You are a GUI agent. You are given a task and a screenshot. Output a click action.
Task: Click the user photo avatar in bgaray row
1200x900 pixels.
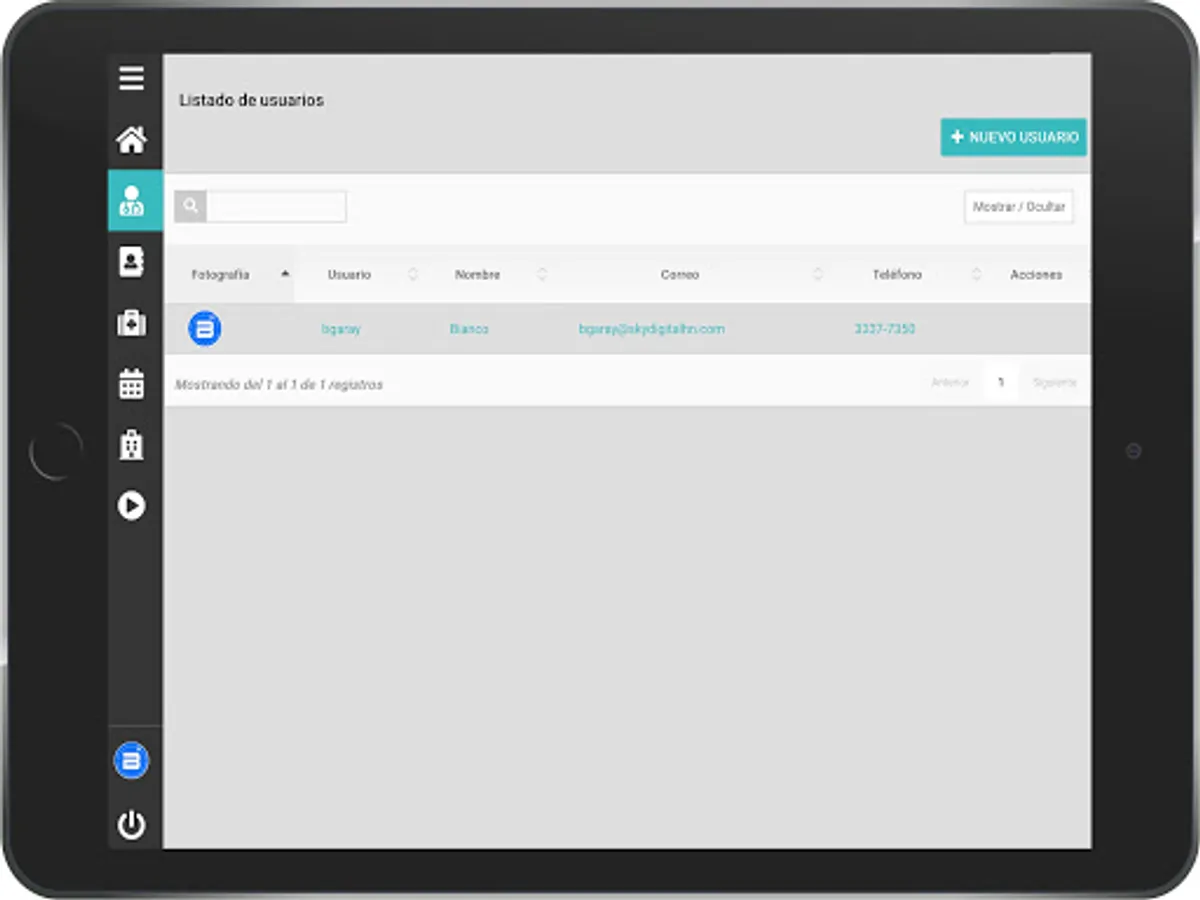tap(205, 328)
